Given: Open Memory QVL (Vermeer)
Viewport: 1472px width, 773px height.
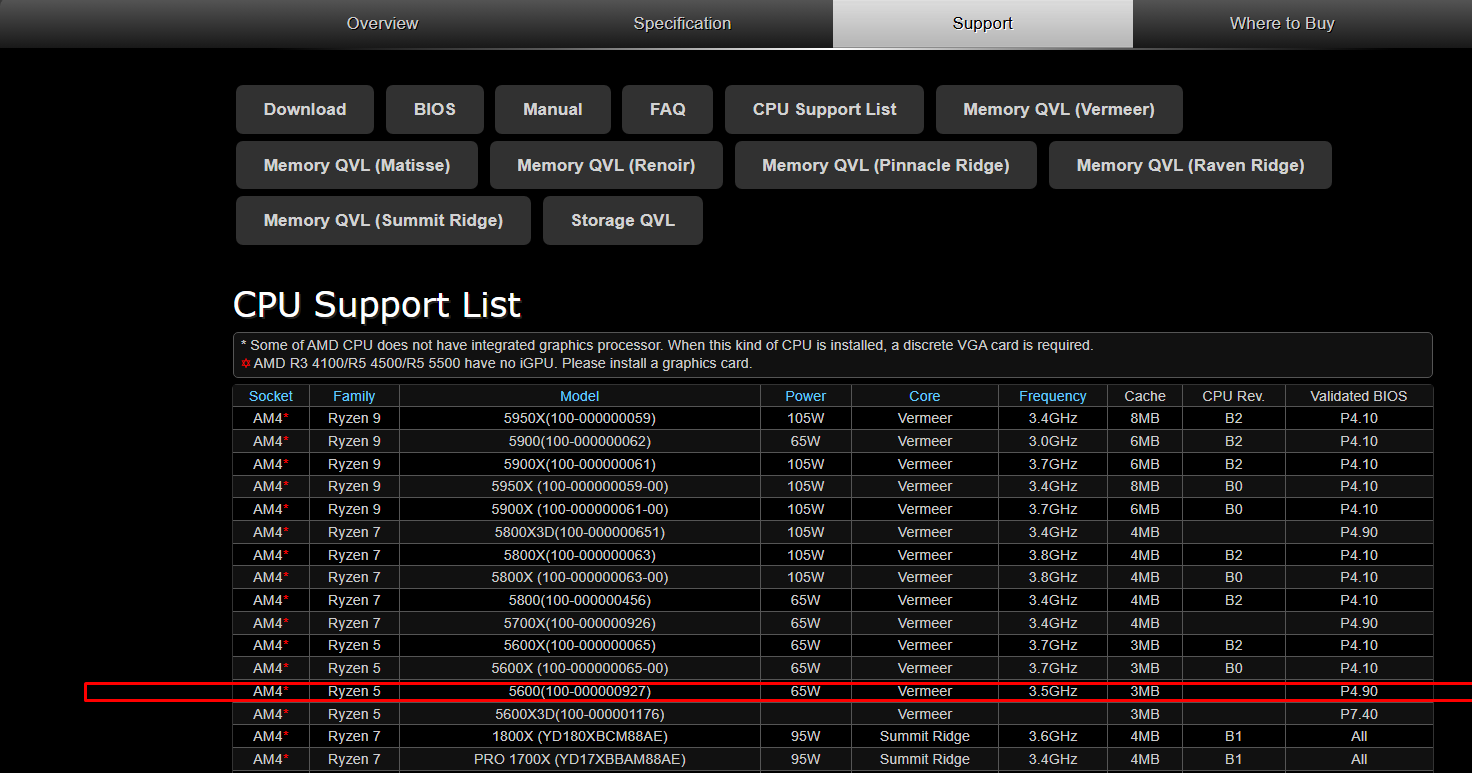Looking at the screenshot, I should (1059, 110).
